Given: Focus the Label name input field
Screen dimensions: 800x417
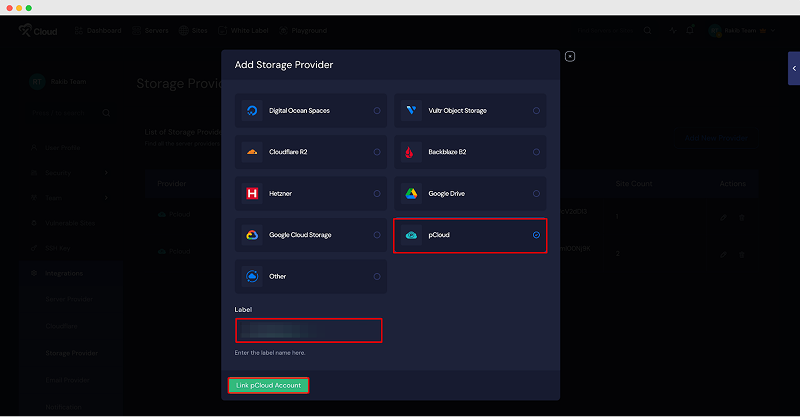Looking at the screenshot, I should pos(309,330).
